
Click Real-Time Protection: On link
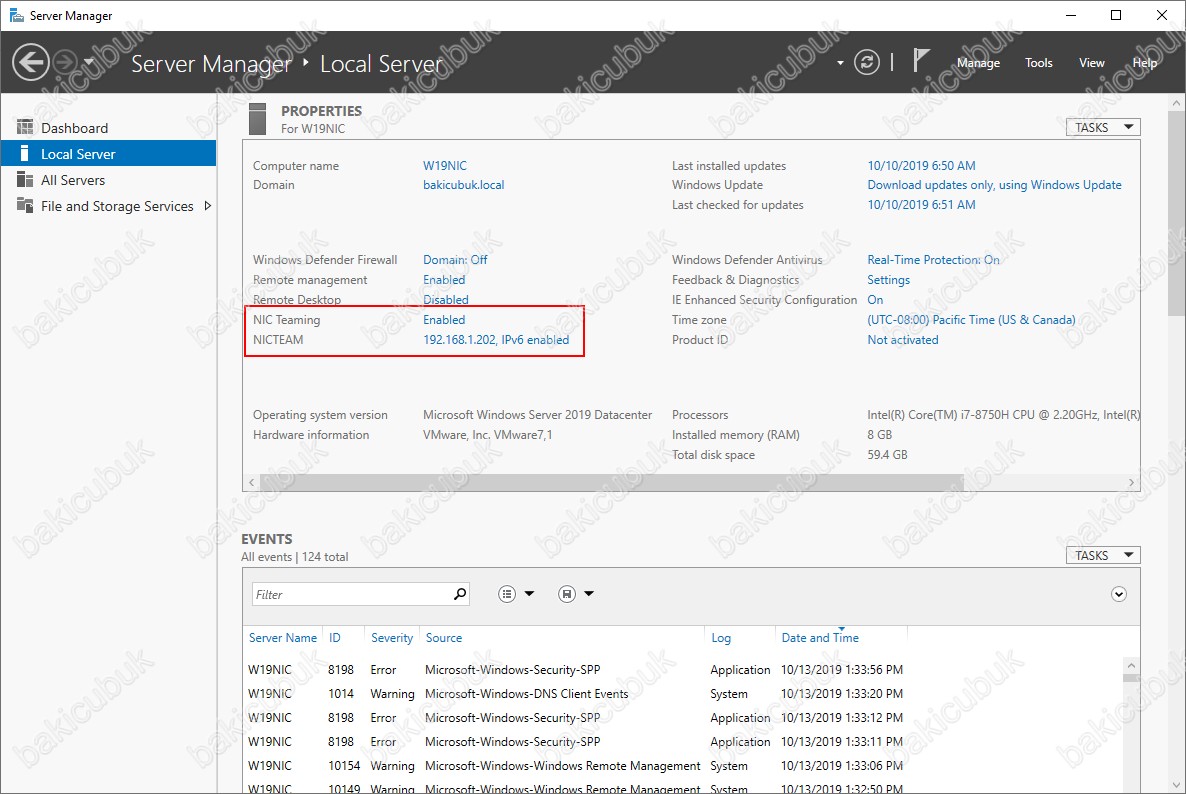[x=933, y=259]
